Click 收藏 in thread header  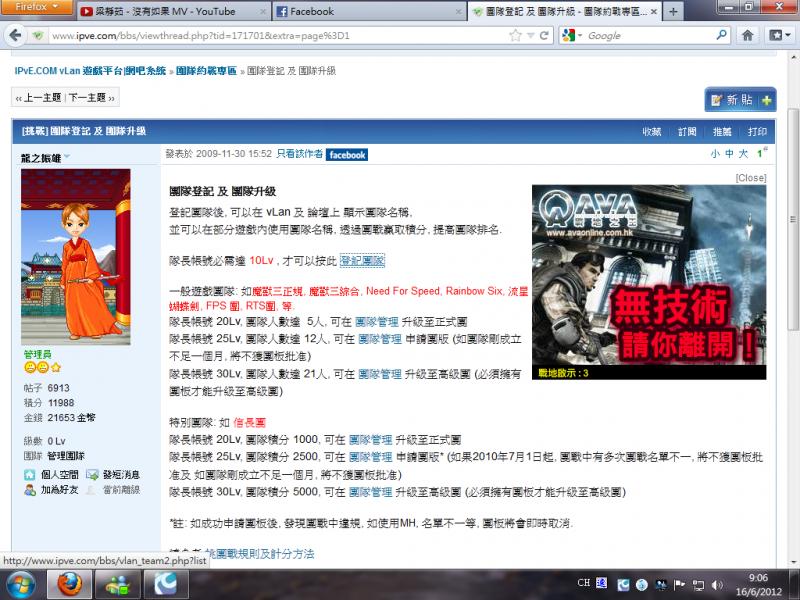[652, 132]
